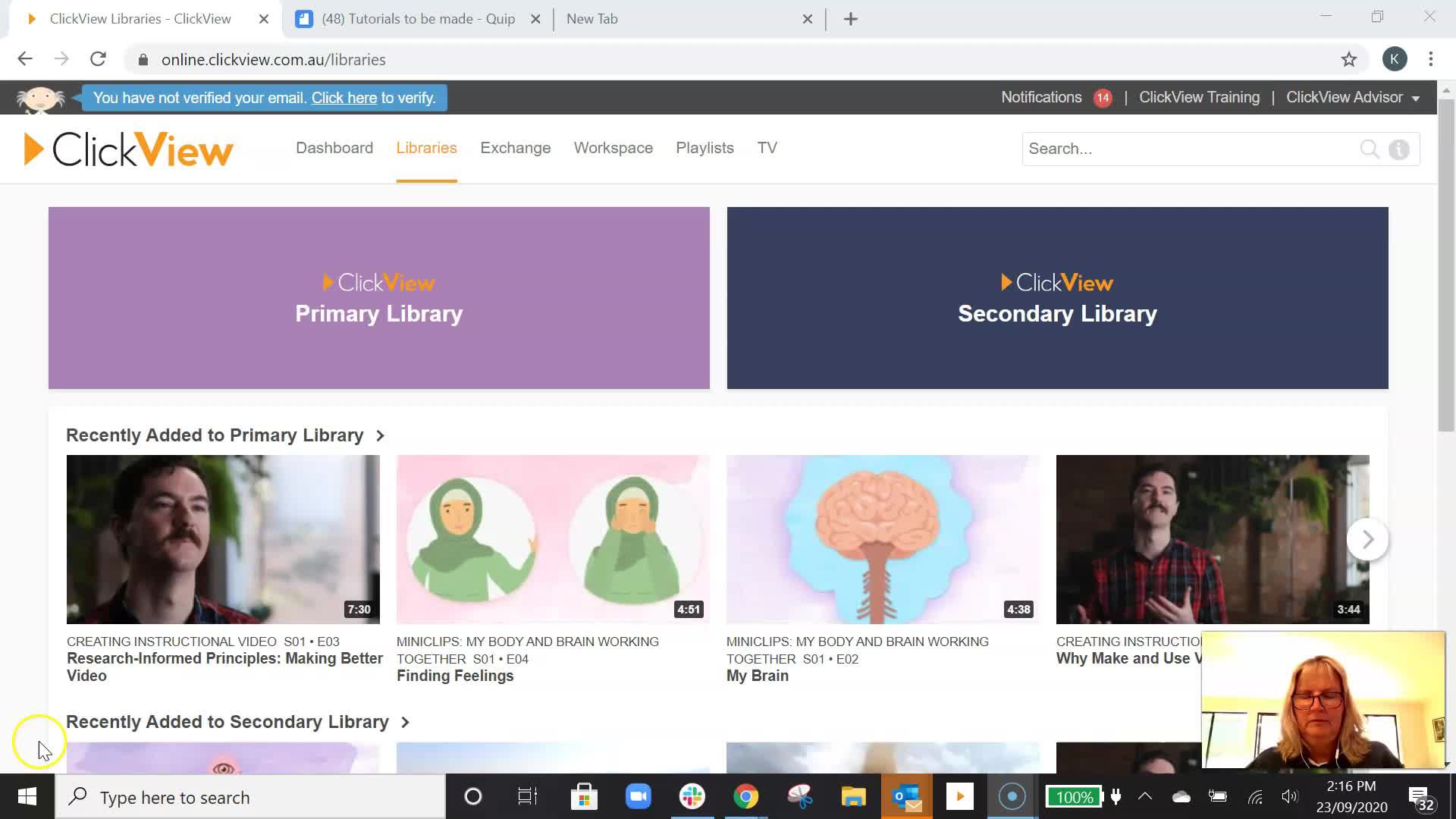
Task: Open the Primary Library tile
Action: [x=379, y=298]
